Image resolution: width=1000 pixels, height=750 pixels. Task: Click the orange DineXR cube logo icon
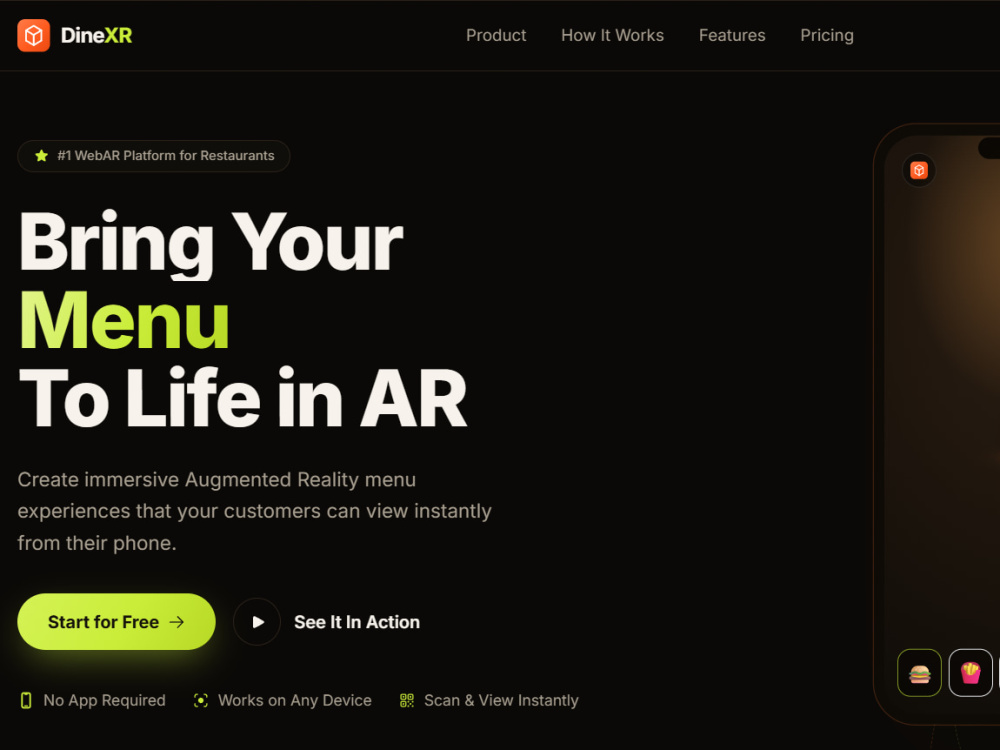pyautogui.click(x=34, y=35)
